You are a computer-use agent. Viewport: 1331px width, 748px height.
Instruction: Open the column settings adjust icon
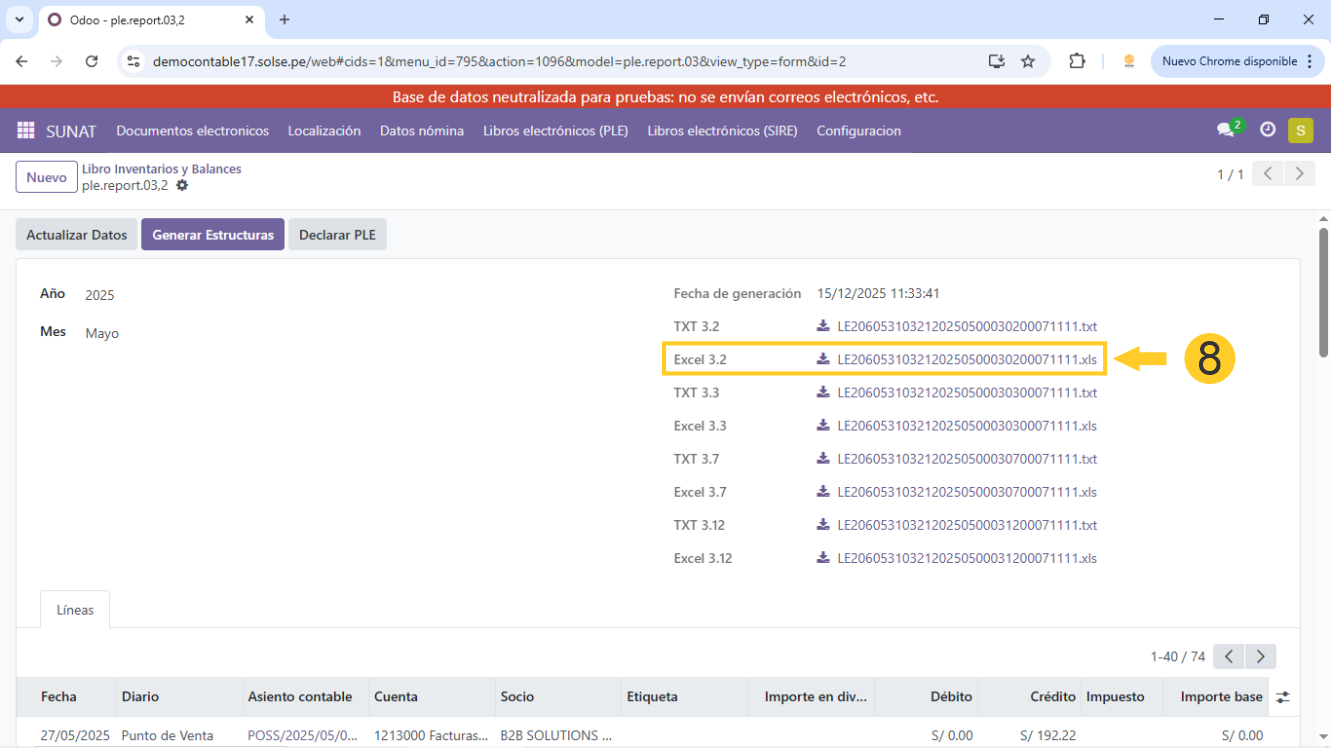(1283, 697)
